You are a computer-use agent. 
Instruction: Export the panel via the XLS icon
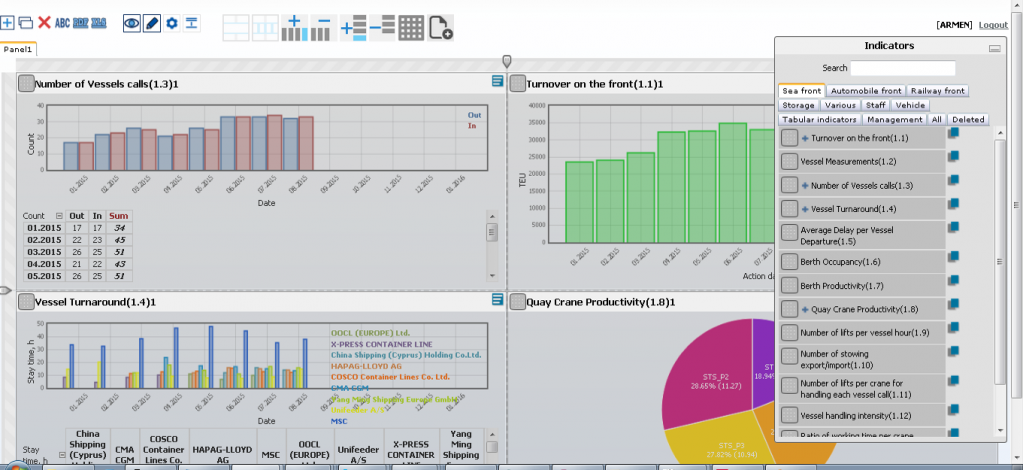click(99, 23)
